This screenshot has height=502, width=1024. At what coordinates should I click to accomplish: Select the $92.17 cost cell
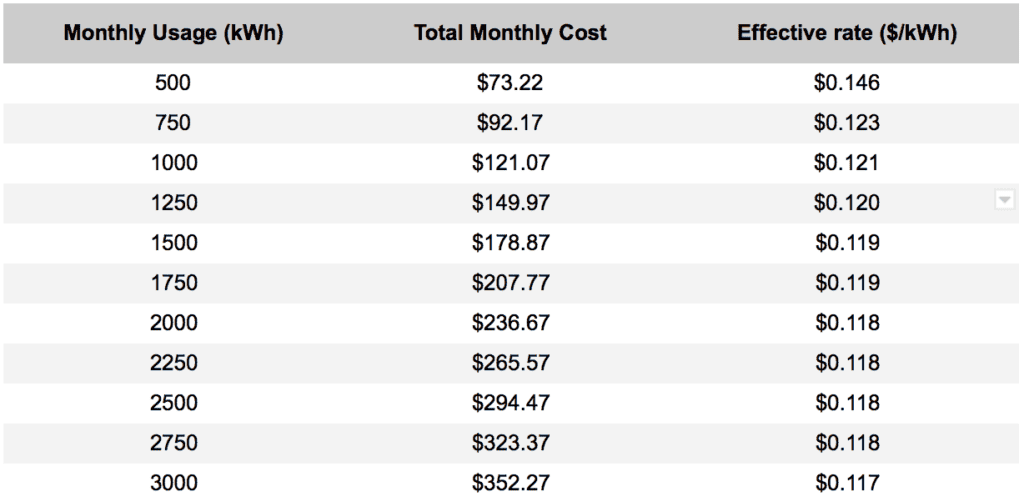click(x=510, y=123)
